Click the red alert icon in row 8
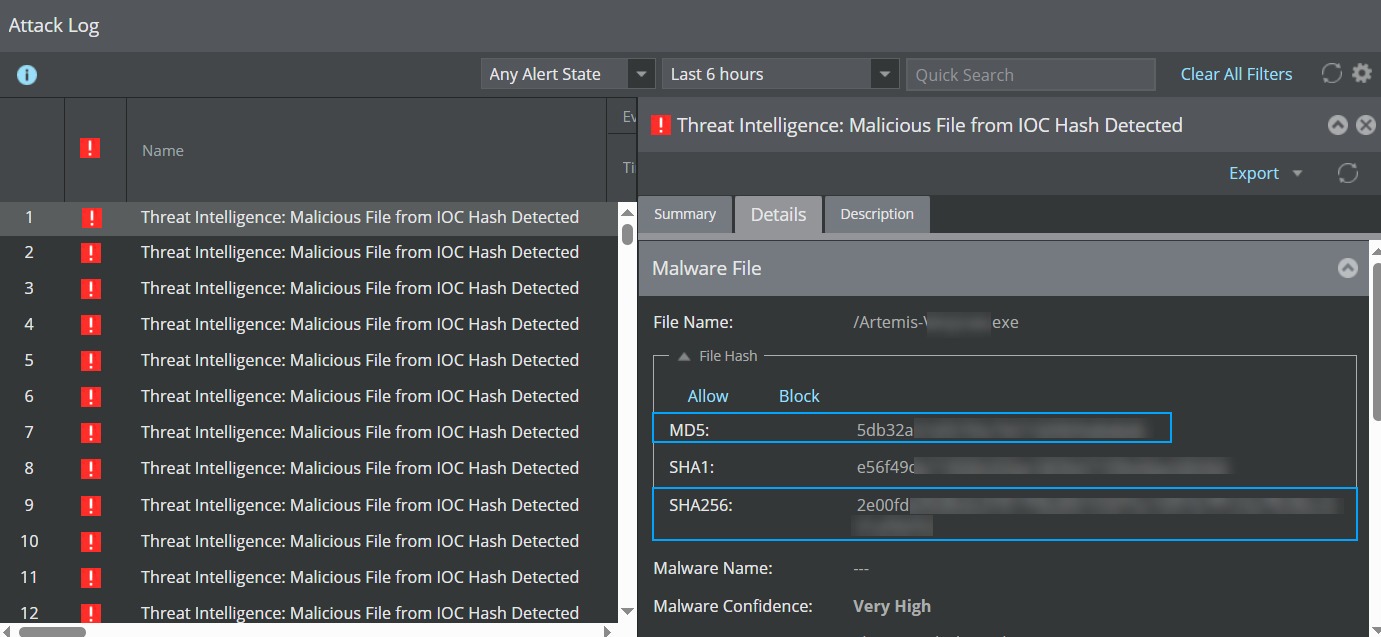The width and height of the screenshot is (1381, 637). [90, 468]
